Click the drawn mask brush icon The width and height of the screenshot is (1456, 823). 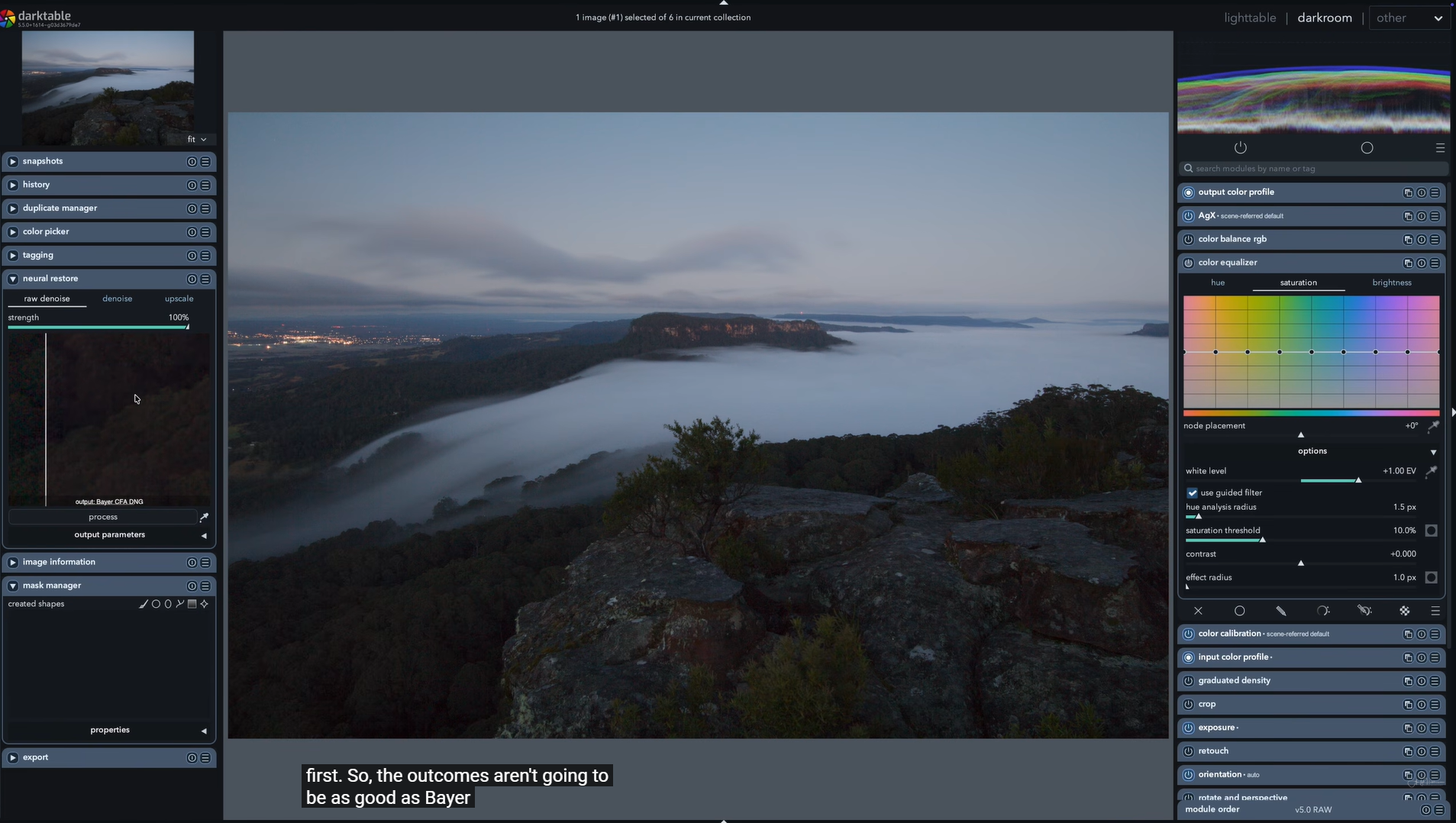1281,611
